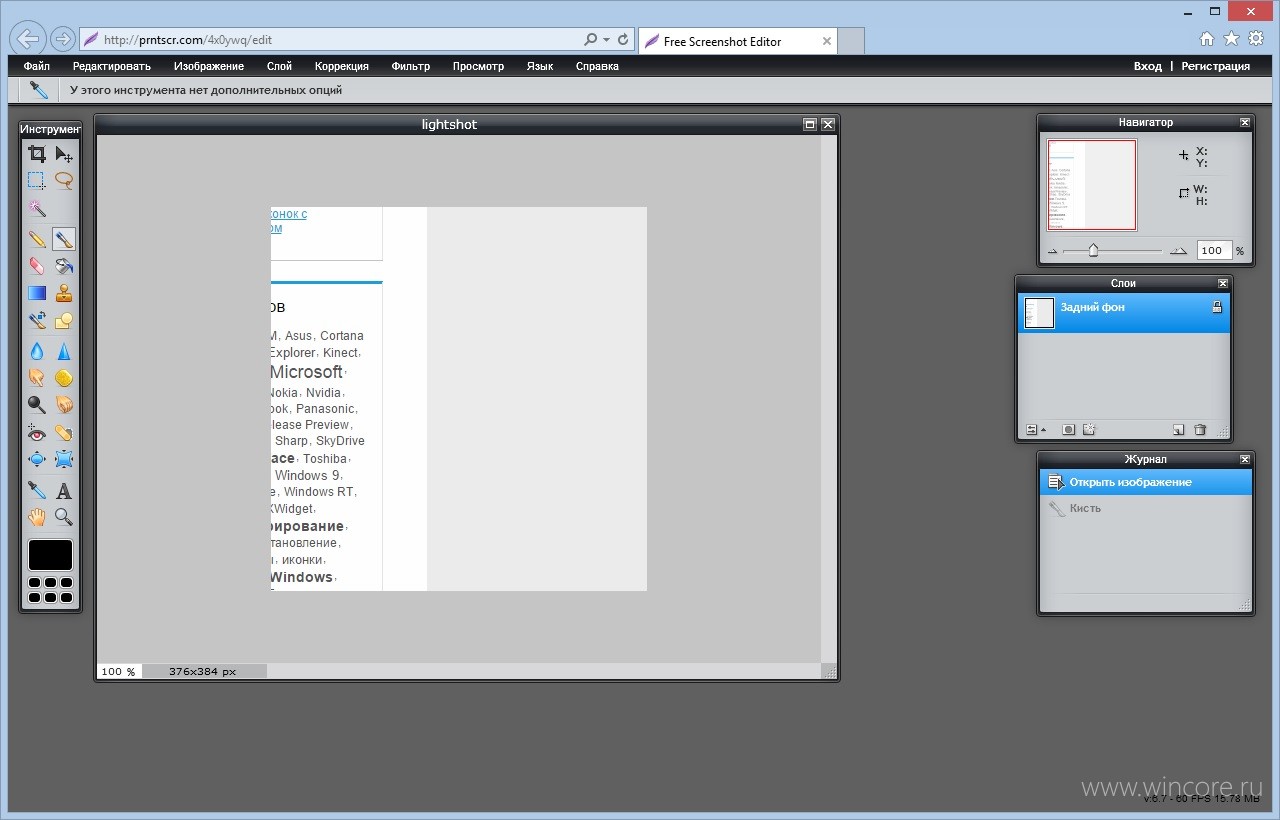Open the Слой menu
Viewport: 1280px width, 820px height.
click(280, 66)
